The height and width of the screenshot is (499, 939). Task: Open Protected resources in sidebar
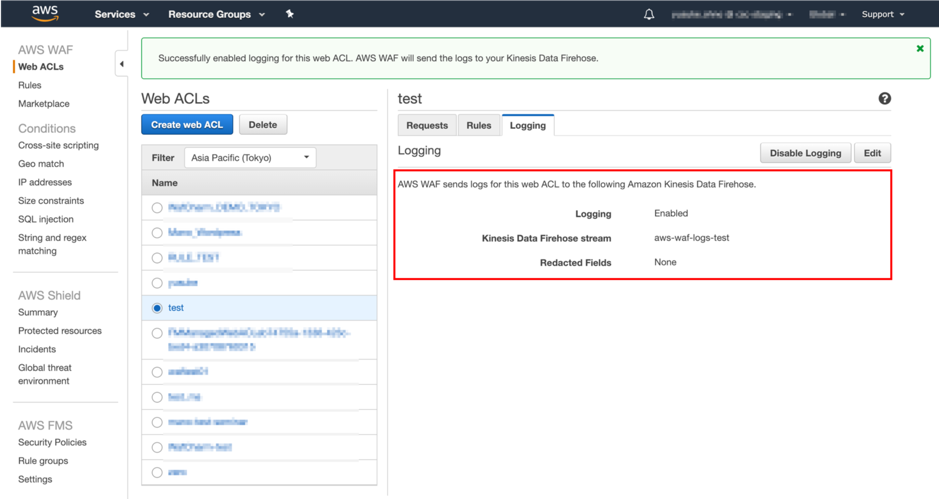pyautogui.click(x=60, y=331)
